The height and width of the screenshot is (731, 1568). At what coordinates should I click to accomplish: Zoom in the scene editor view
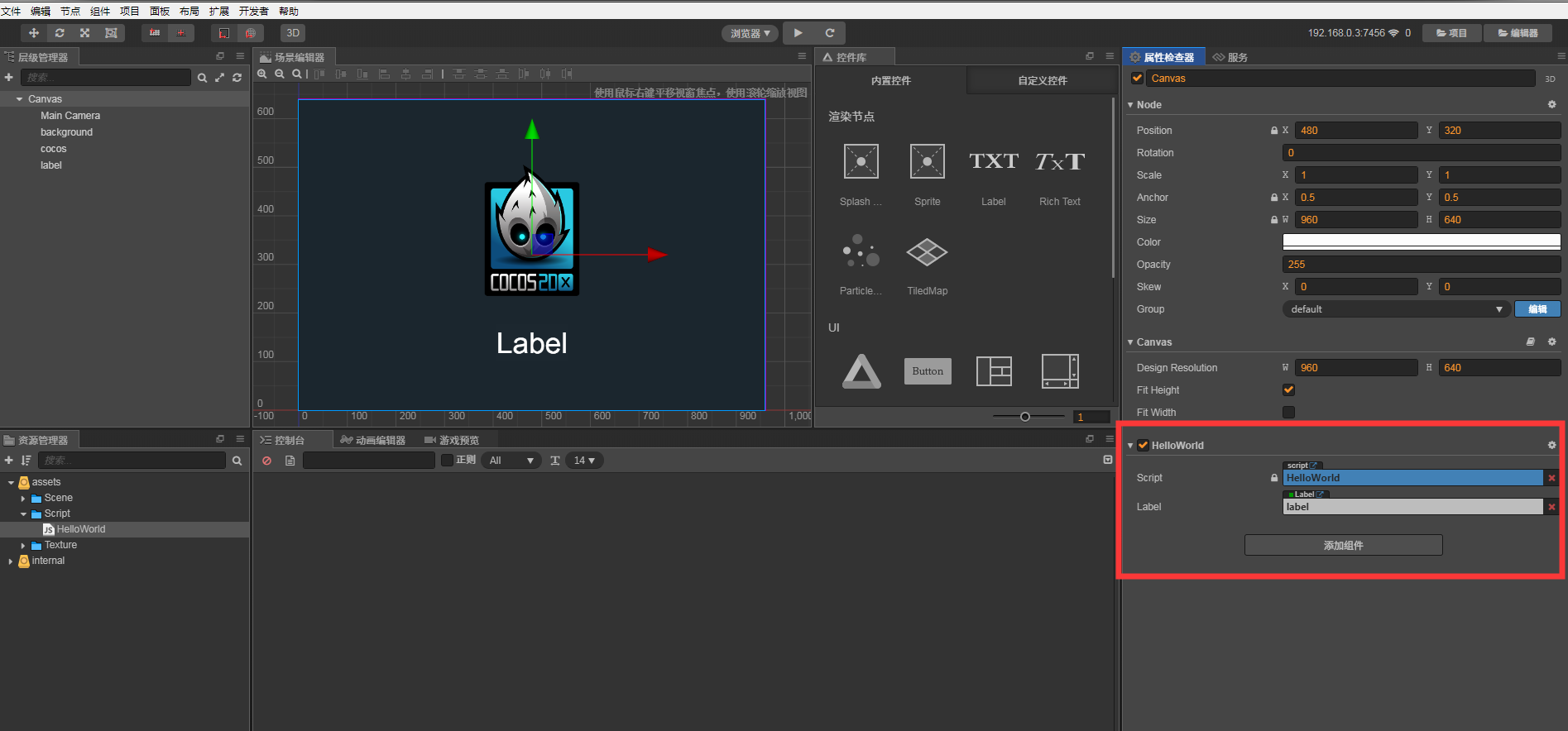(262, 74)
